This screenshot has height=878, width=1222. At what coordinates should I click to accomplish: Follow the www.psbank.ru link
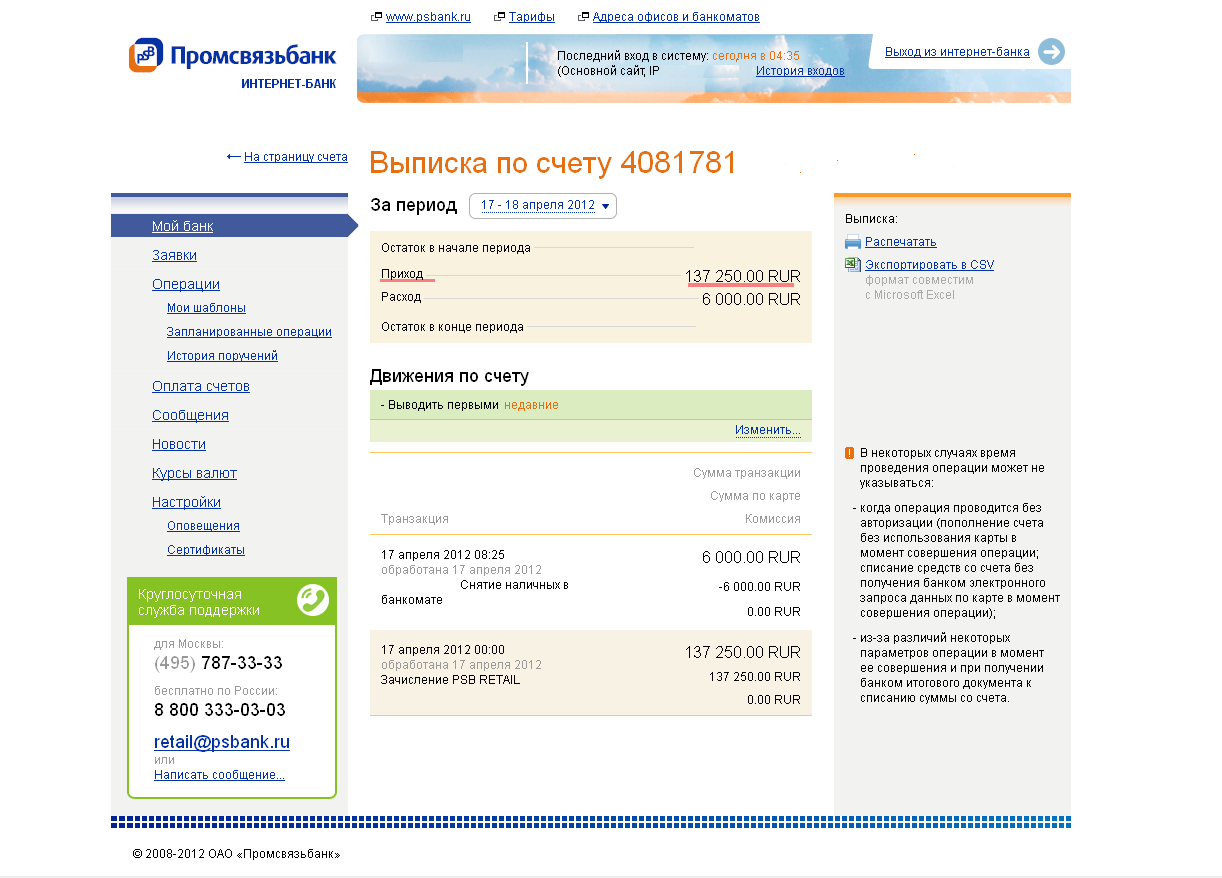point(428,17)
